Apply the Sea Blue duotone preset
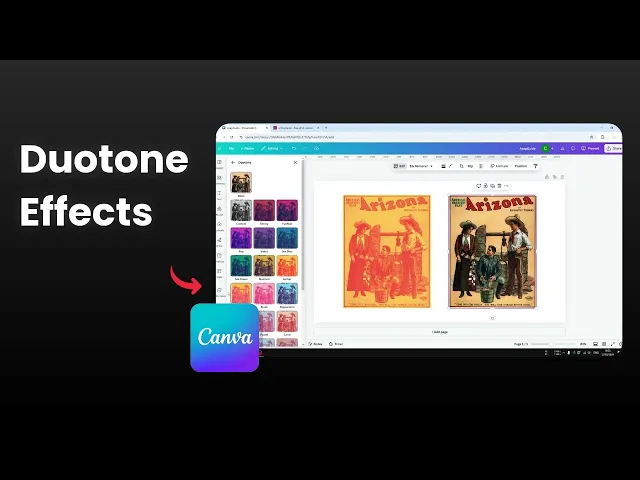 (287, 238)
